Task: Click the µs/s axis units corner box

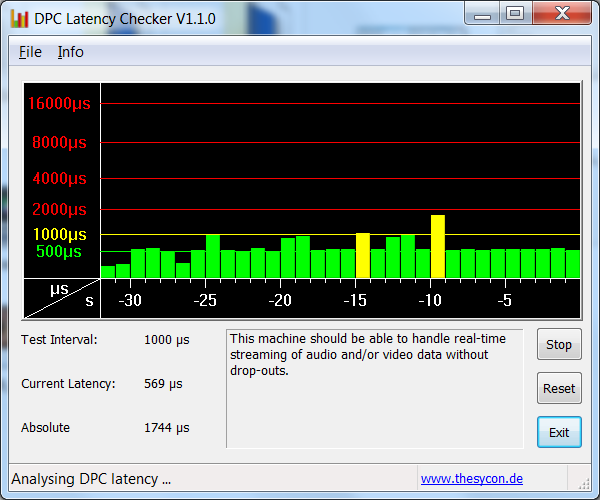Action: (62, 298)
